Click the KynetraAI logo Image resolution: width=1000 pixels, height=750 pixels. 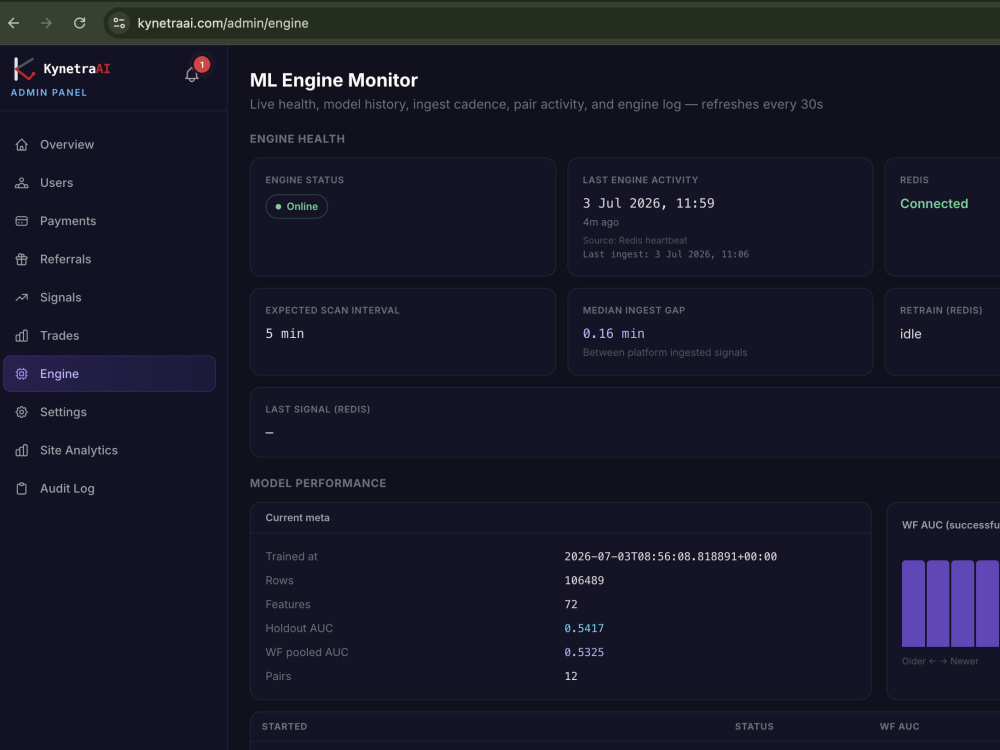[x=61, y=69]
